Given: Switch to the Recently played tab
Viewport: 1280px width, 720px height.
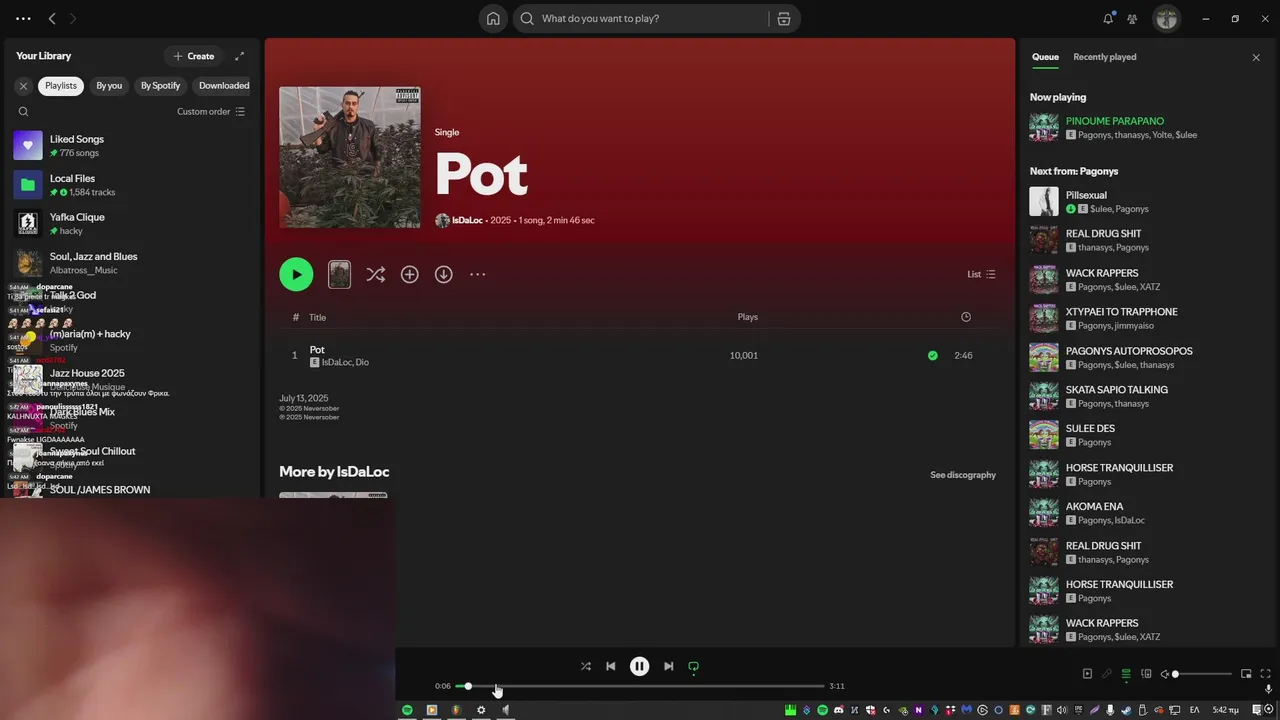Looking at the screenshot, I should click(x=1104, y=57).
